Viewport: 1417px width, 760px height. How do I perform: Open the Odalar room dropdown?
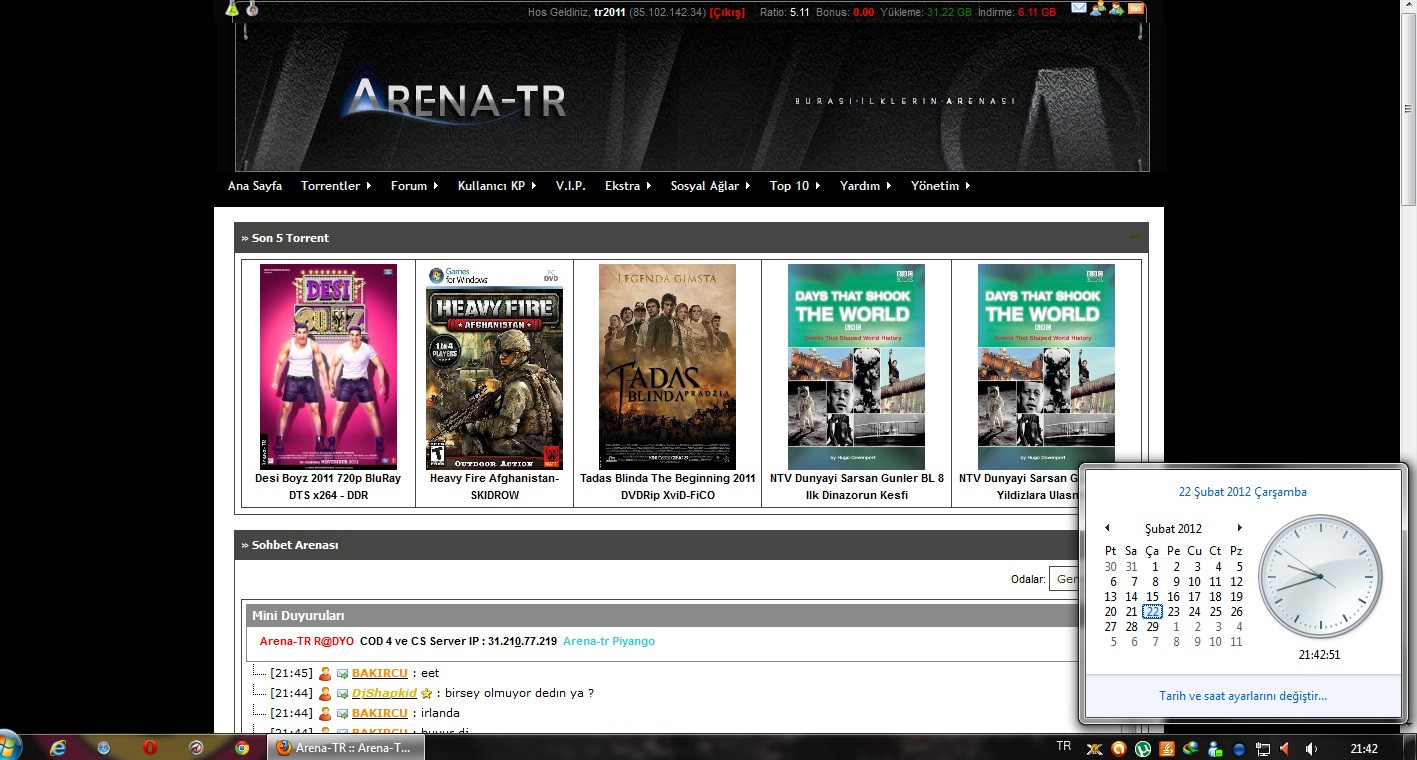point(1063,579)
